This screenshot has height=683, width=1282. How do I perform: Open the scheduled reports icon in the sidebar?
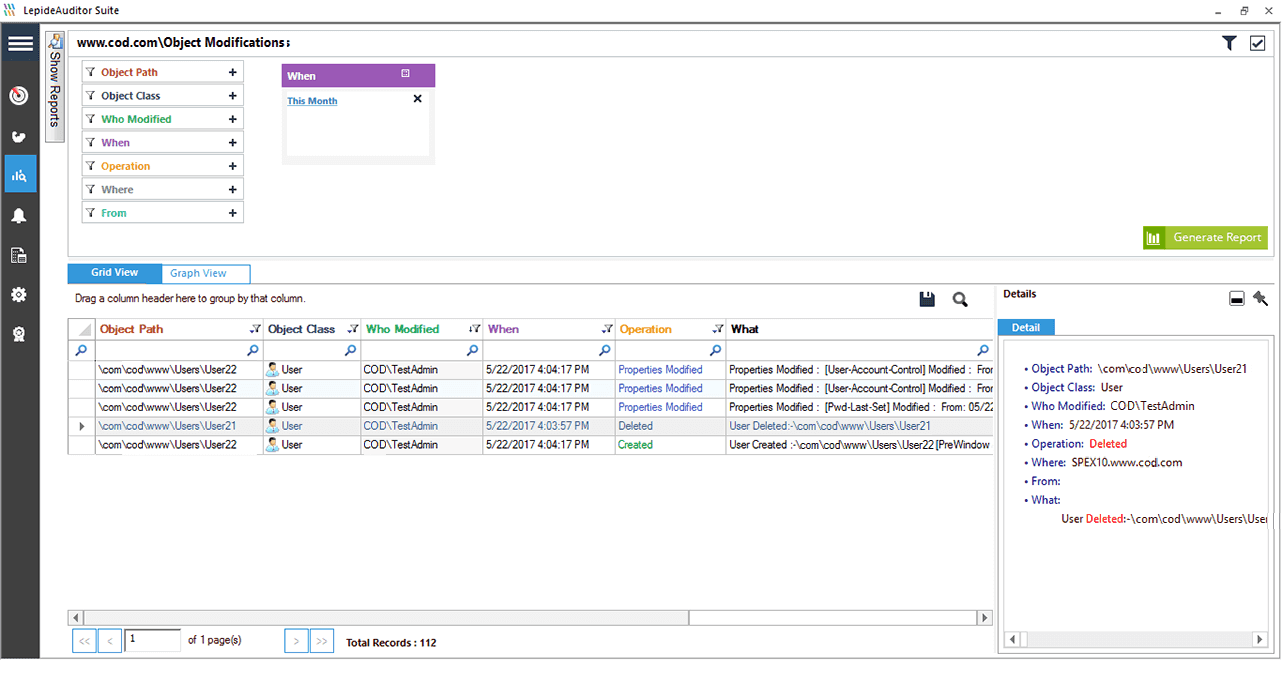click(19, 255)
